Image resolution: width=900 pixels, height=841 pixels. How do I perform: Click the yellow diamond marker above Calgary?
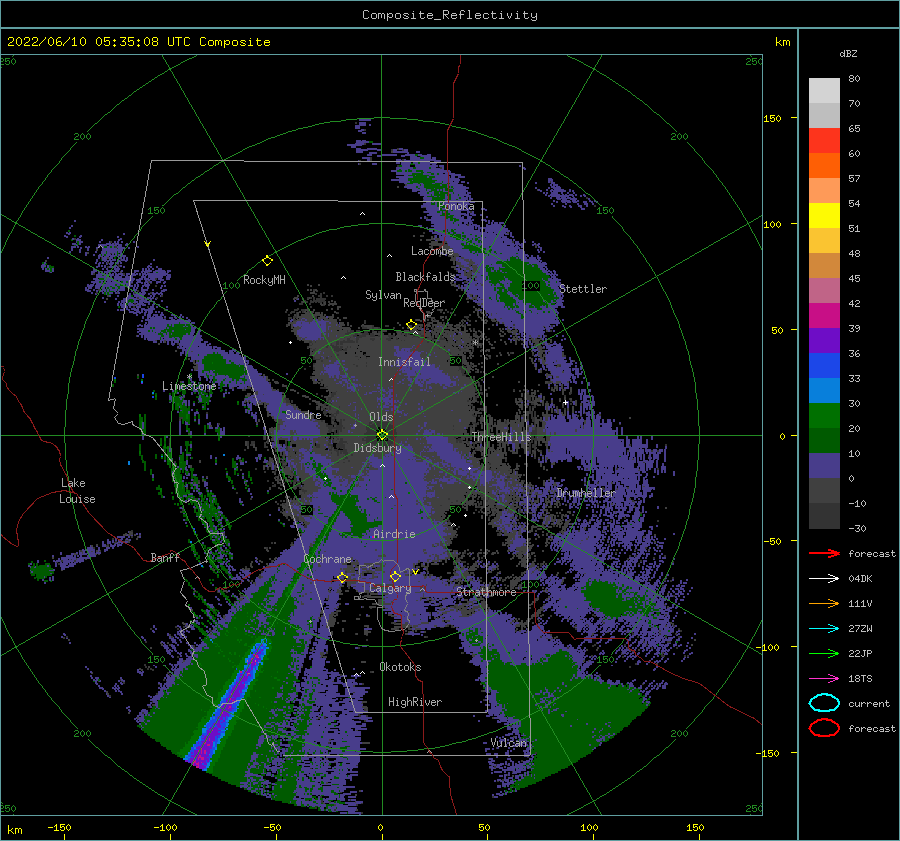395,576
